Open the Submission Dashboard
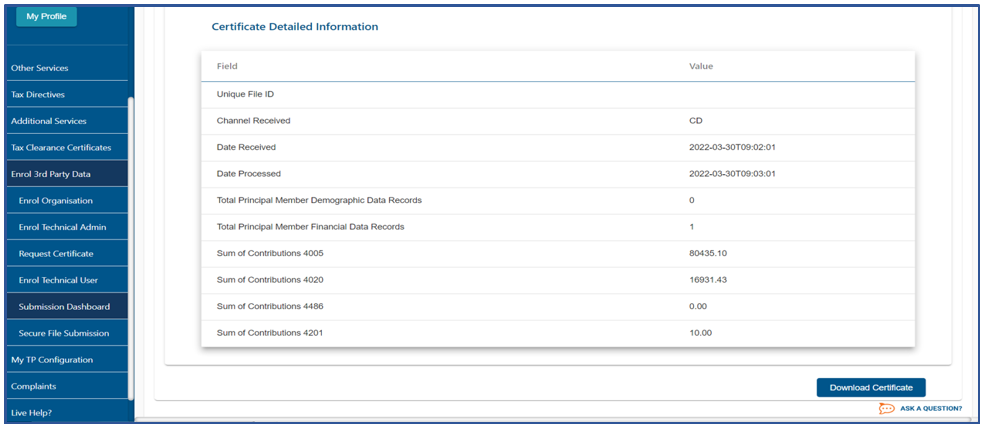The height and width of the screenshot is (430, 982). click(64, 307)
